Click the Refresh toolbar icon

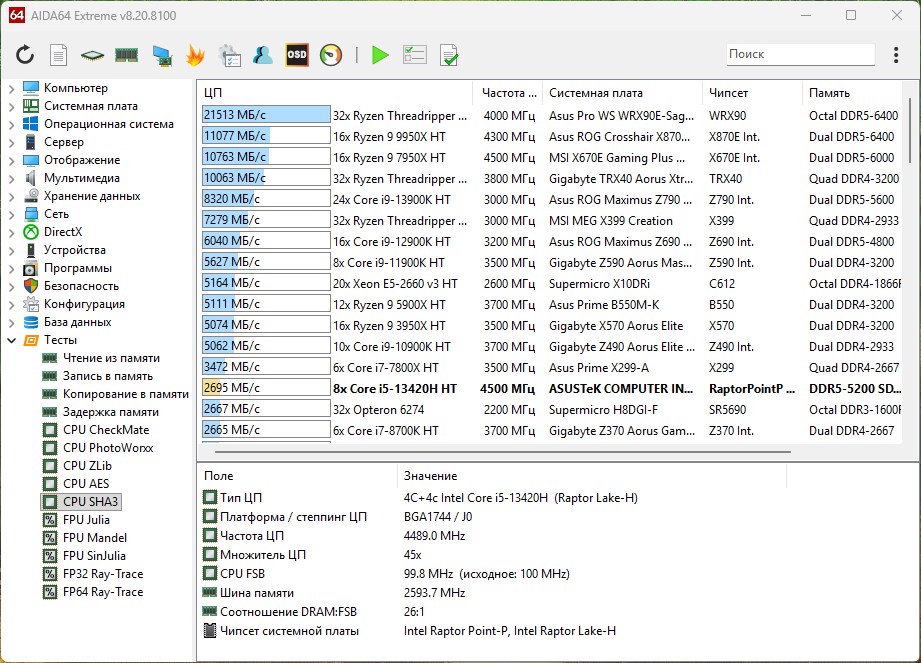(25, 55)
